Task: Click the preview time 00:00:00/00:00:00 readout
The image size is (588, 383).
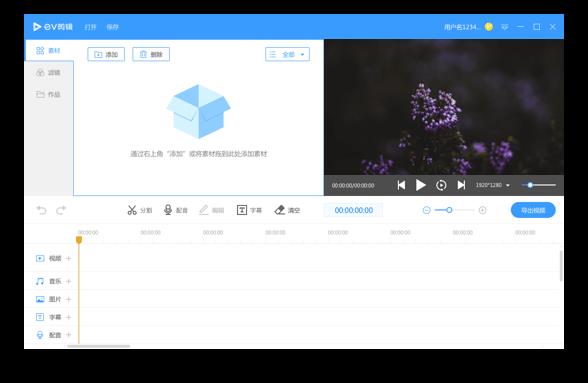Action: (x=353, y=185)
